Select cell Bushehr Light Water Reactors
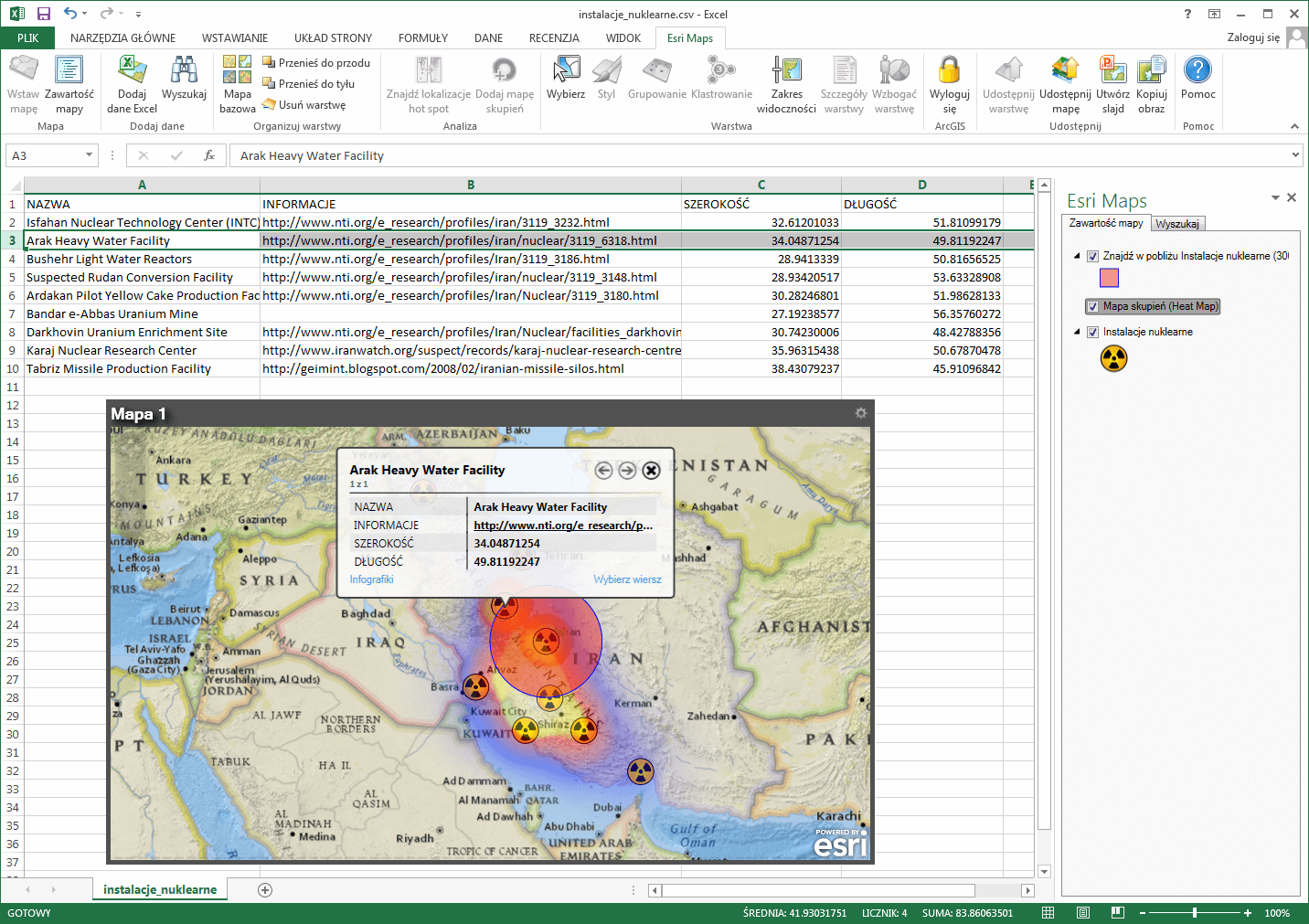 [142, 259]
